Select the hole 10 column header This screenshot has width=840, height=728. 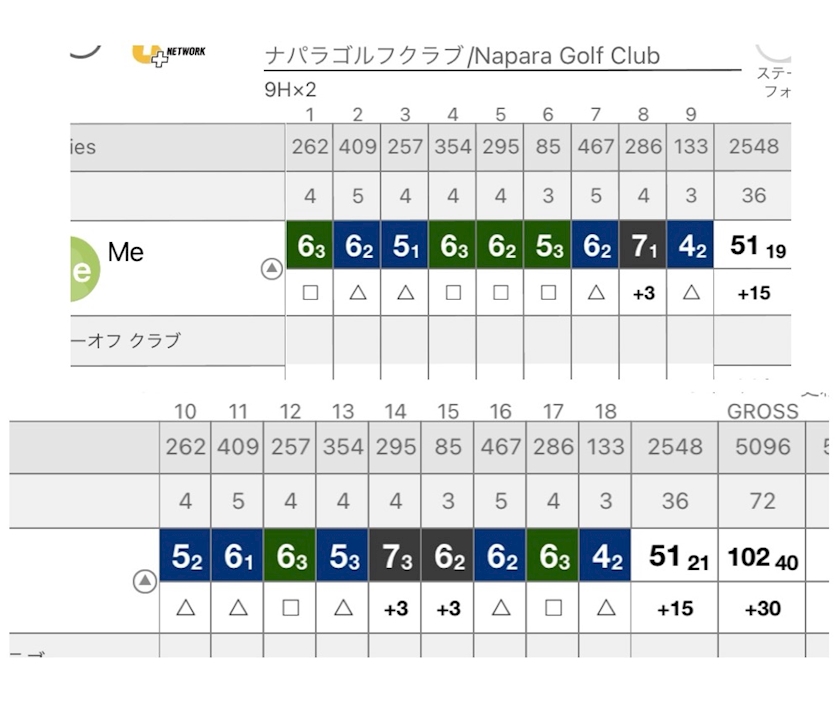pos(185,411)
